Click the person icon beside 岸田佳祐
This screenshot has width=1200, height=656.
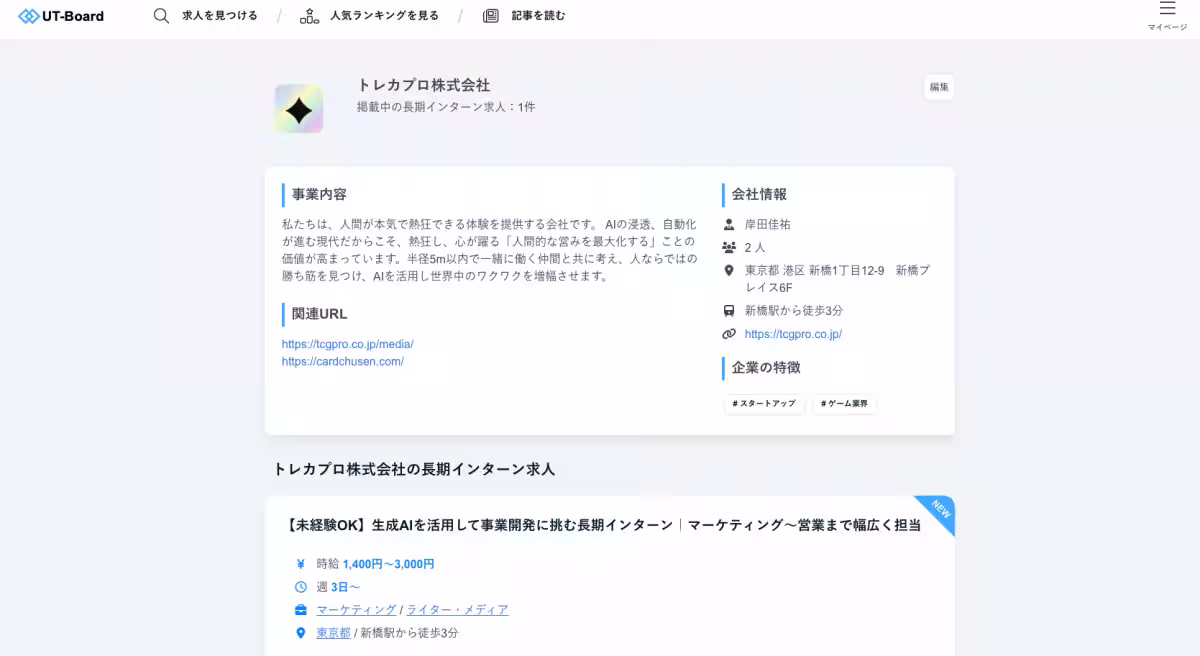pyautogui.click(x=729, y=224)
